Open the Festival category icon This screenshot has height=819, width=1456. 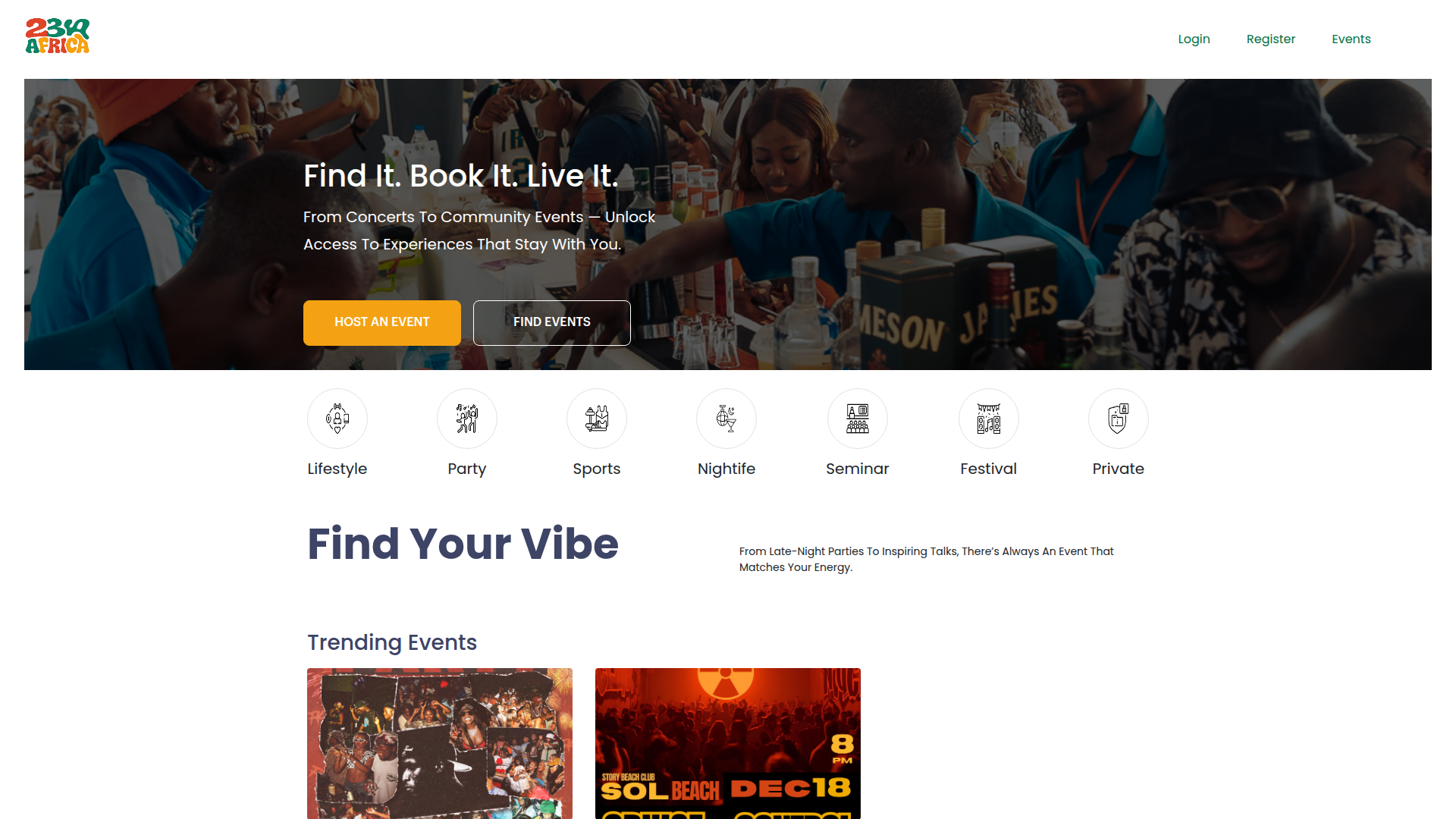[989, 419]
